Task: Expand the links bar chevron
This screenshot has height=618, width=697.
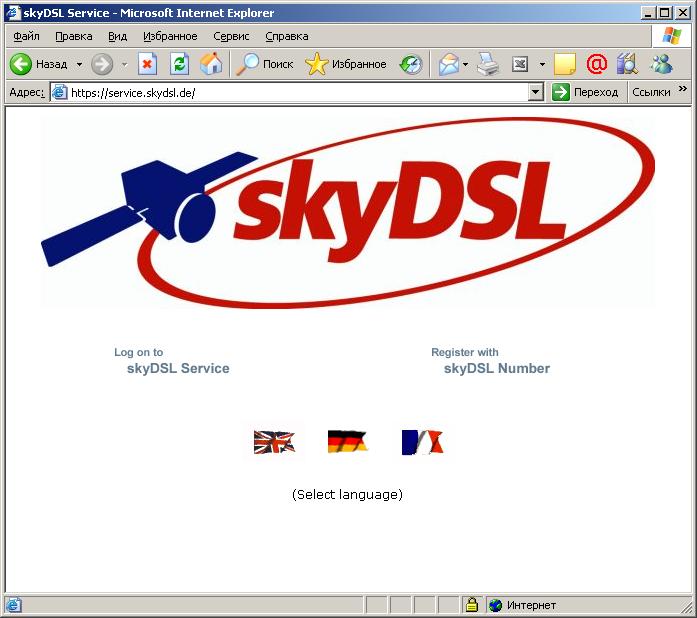Action: point(683,89)
